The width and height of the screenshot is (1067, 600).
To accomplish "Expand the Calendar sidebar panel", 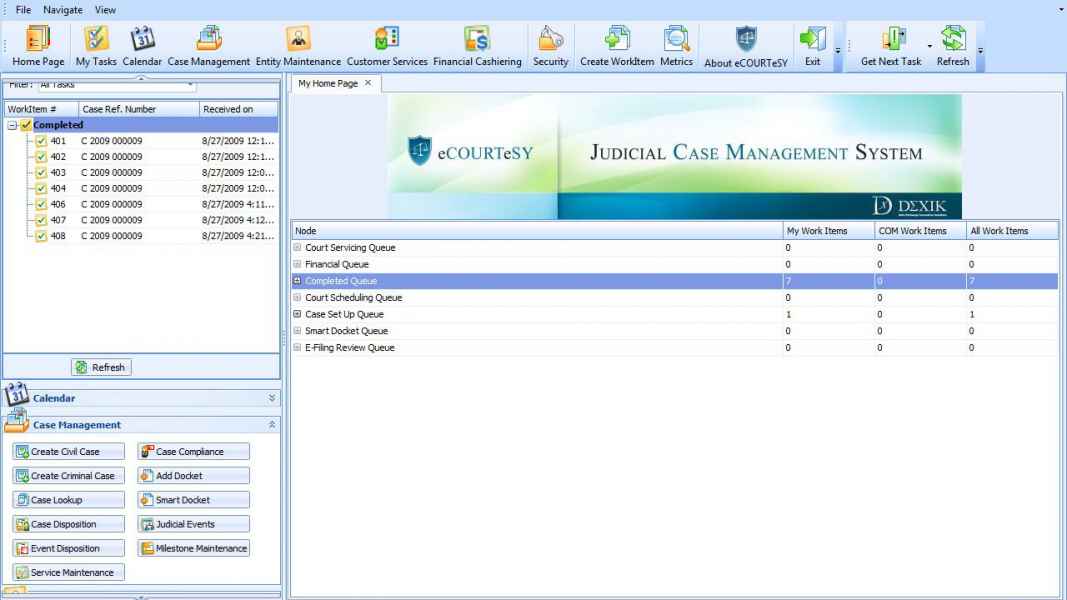I will (272, 398).
